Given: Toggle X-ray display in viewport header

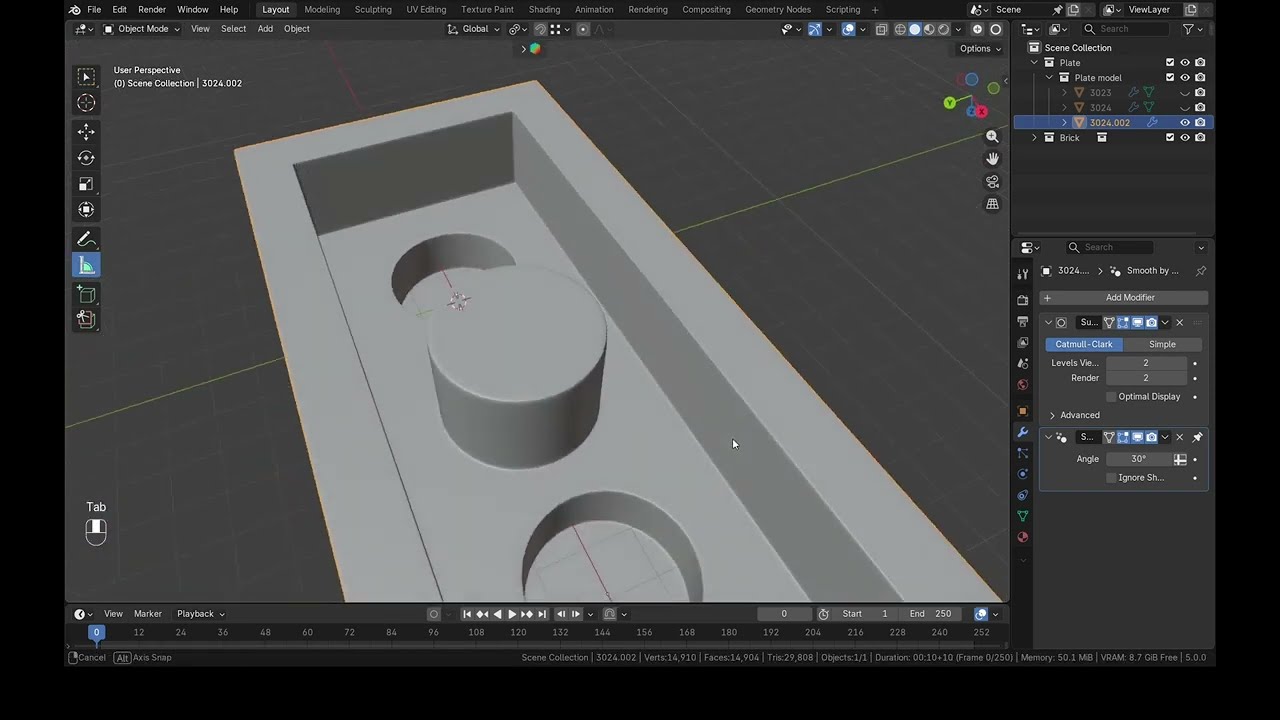Looking at the screenshot, I should coord(881,29).
